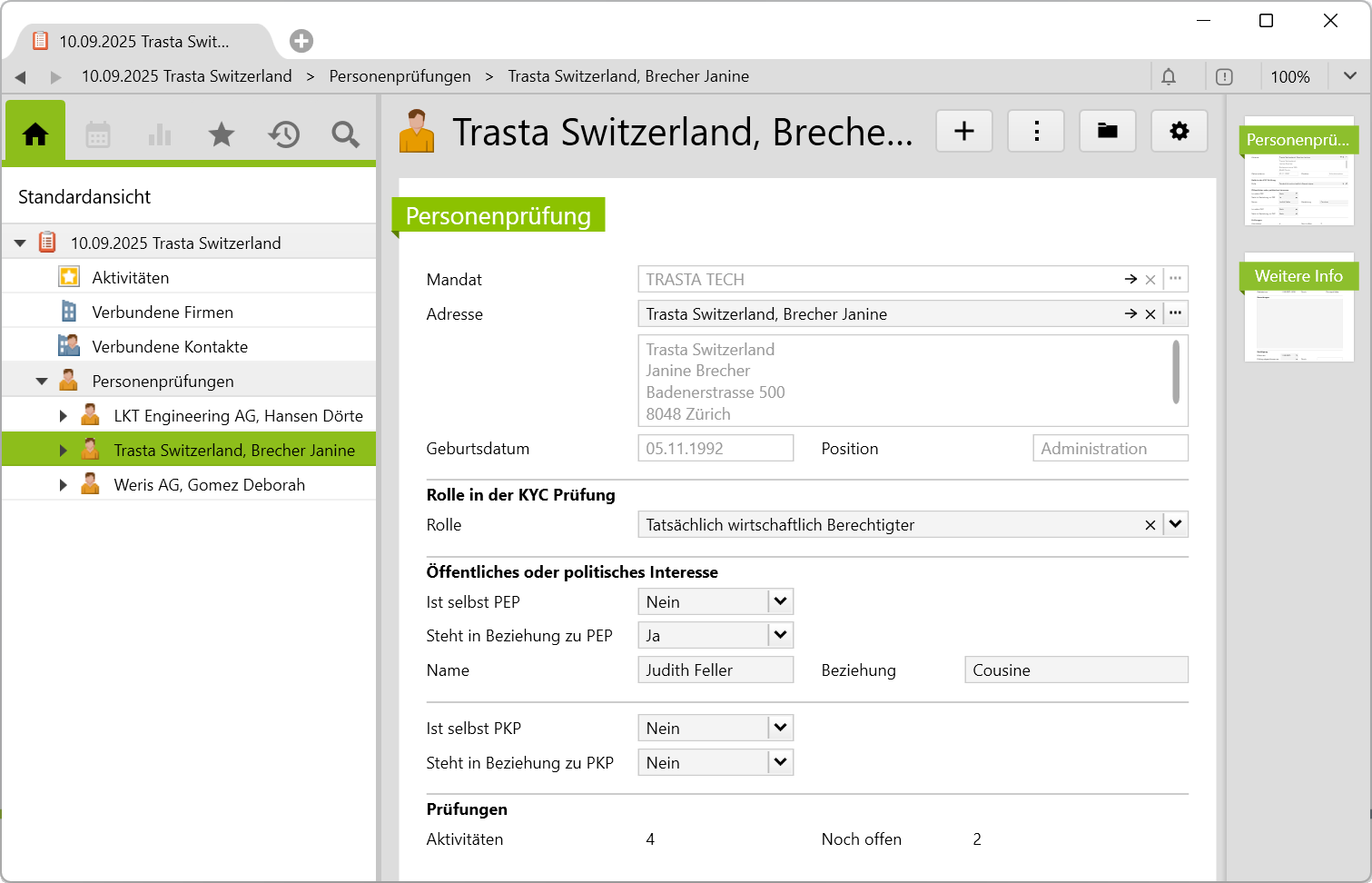Viewport: 1372px width, 883px height.
Task: Clear the Adresse field with X
Action: [1150, 314]
